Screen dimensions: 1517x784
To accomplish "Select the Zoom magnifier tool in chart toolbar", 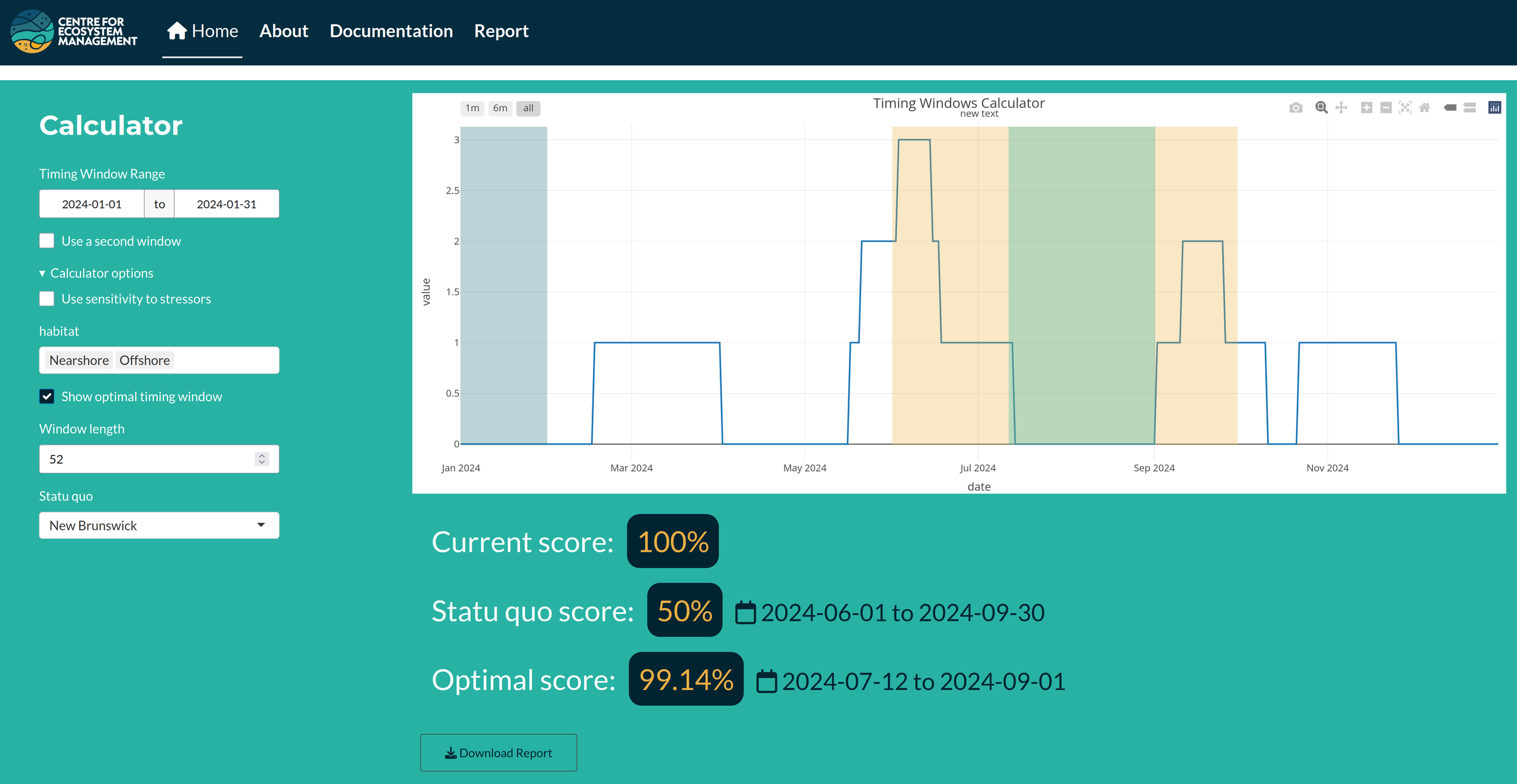I will (1321, 108).
